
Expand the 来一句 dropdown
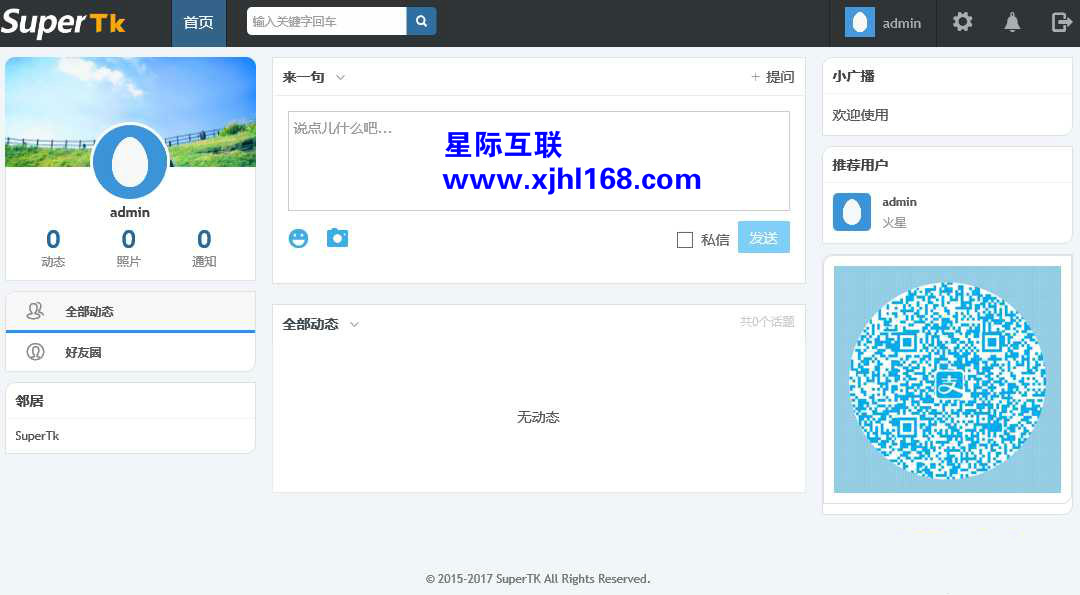click(339, 76)
